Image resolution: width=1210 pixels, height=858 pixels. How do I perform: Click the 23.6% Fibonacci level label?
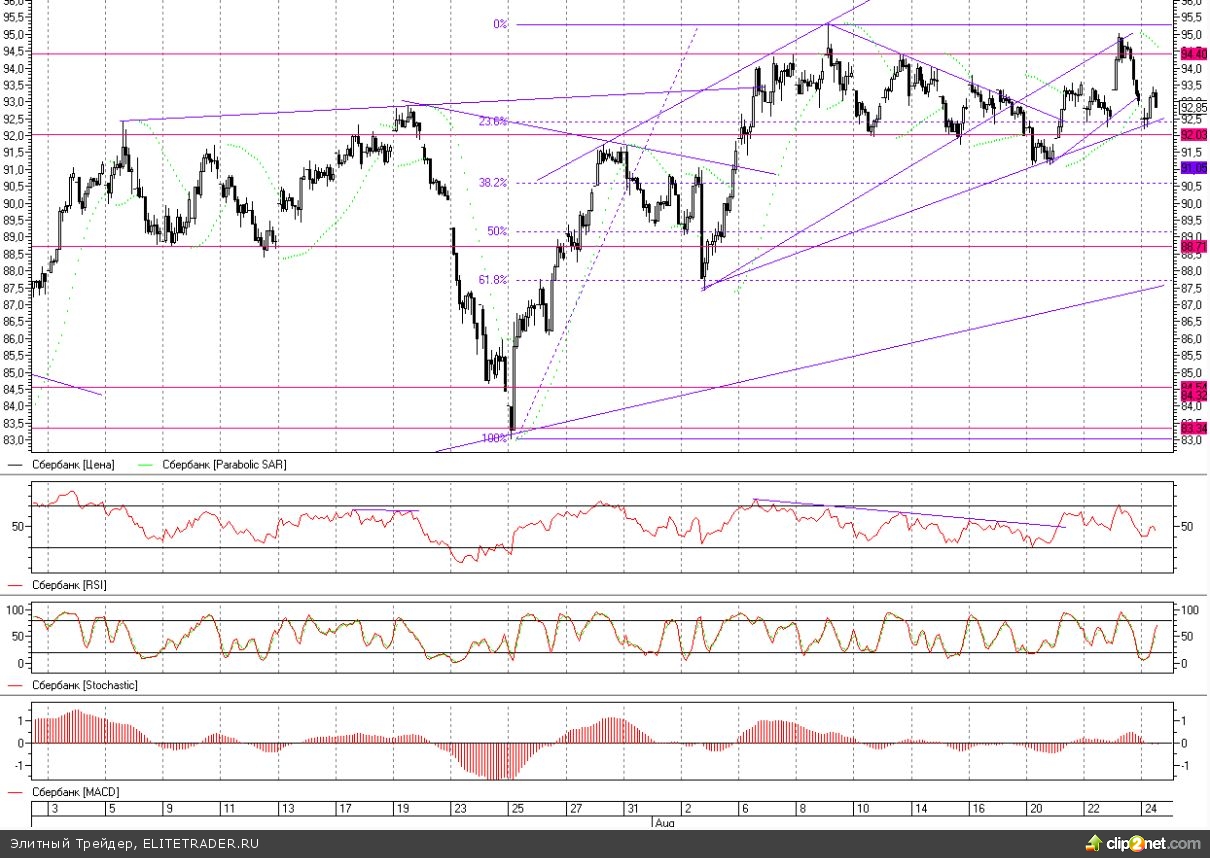(493, 121)
